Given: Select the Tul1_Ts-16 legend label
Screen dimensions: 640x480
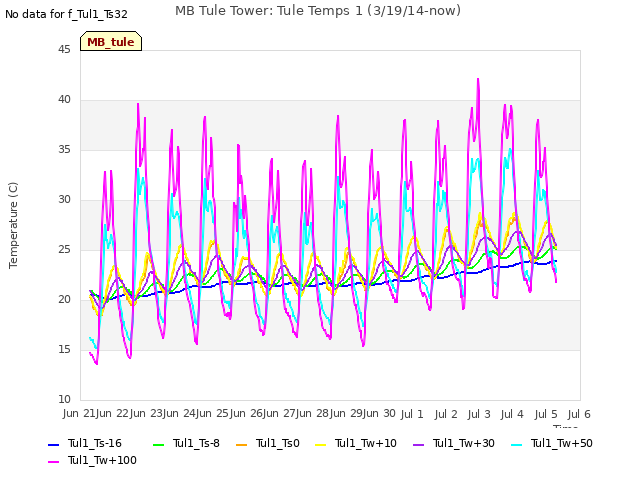Looking at the screenshot, I should [x=95, y=443].
